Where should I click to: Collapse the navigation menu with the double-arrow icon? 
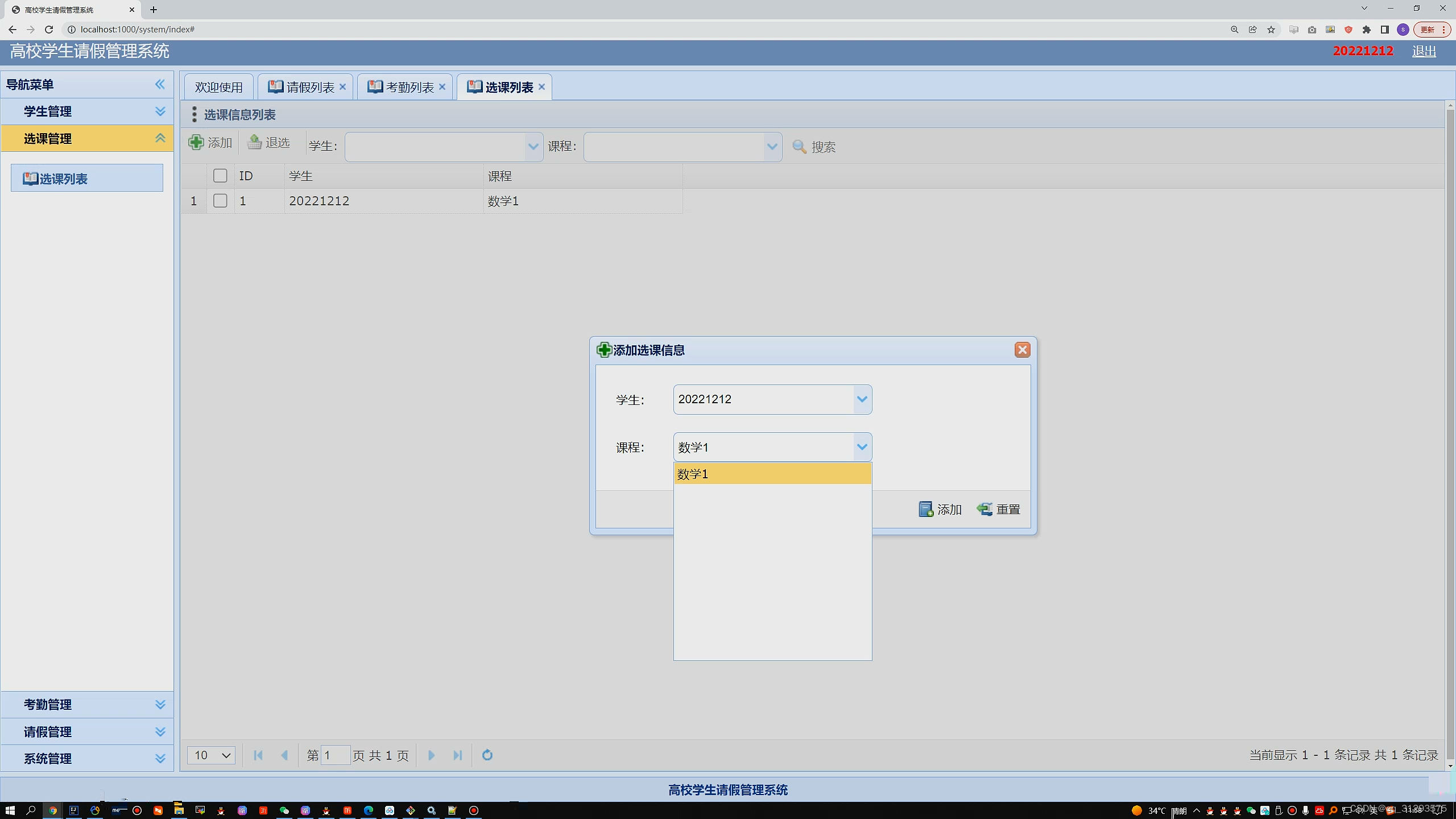[160, 85]
